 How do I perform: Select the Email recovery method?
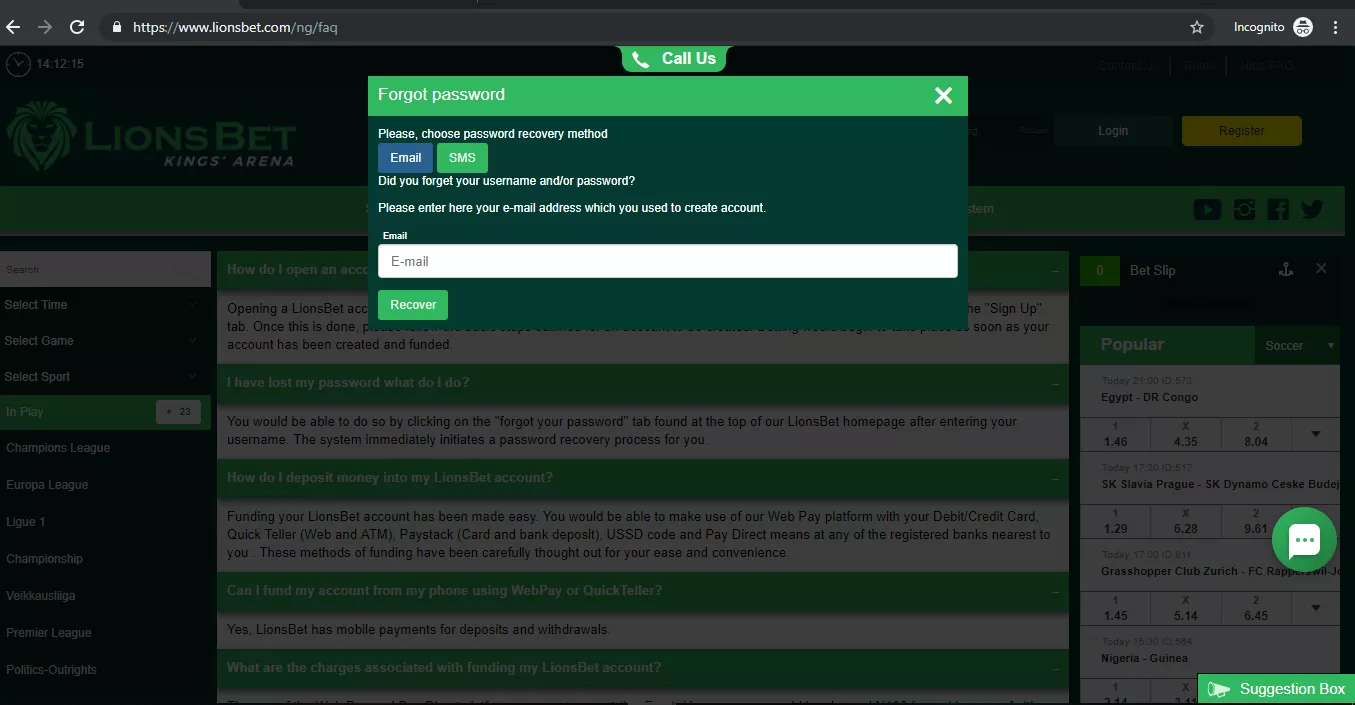pos(404,157)
